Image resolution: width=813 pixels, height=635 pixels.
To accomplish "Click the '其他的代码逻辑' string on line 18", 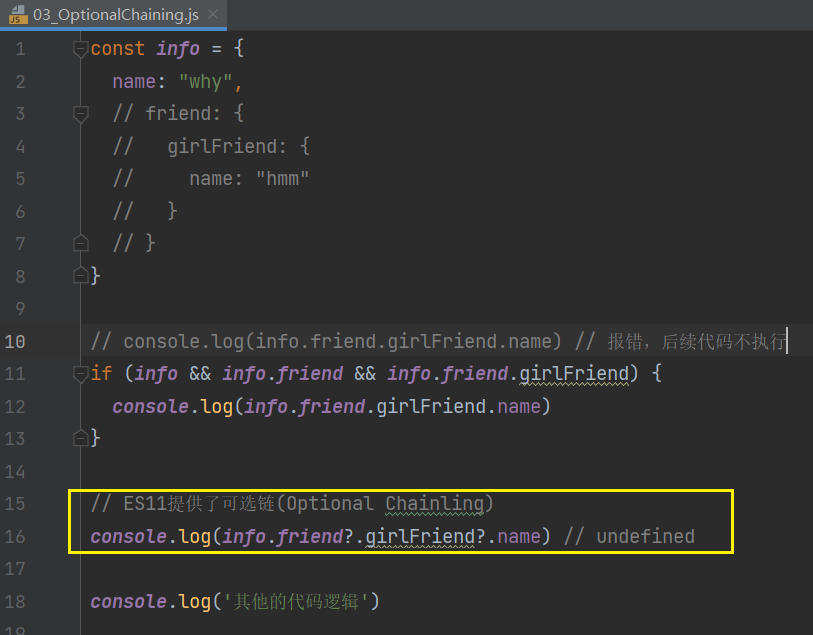I will 296,601.
